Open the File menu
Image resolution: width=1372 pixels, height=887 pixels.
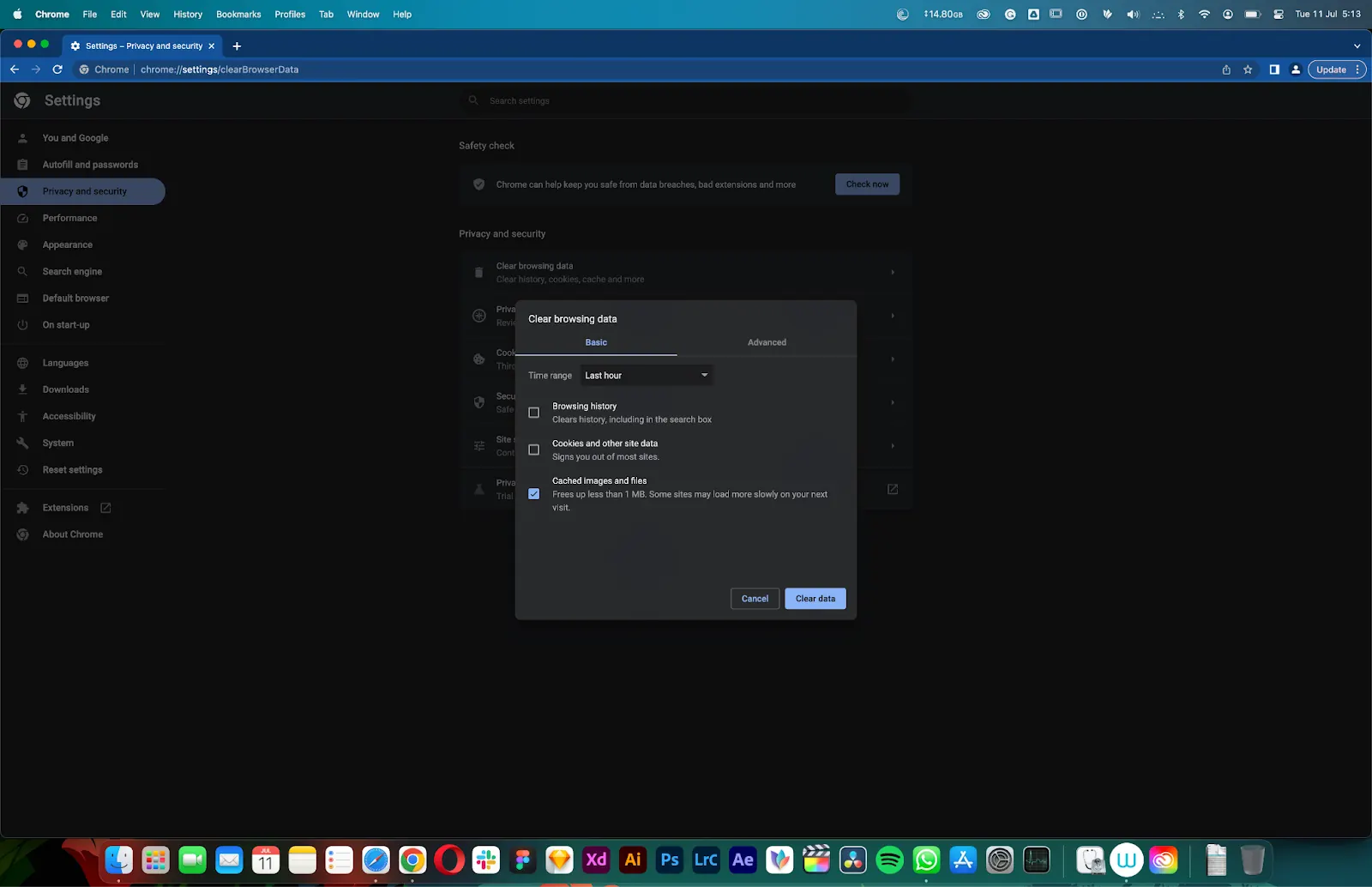[89, 14]
